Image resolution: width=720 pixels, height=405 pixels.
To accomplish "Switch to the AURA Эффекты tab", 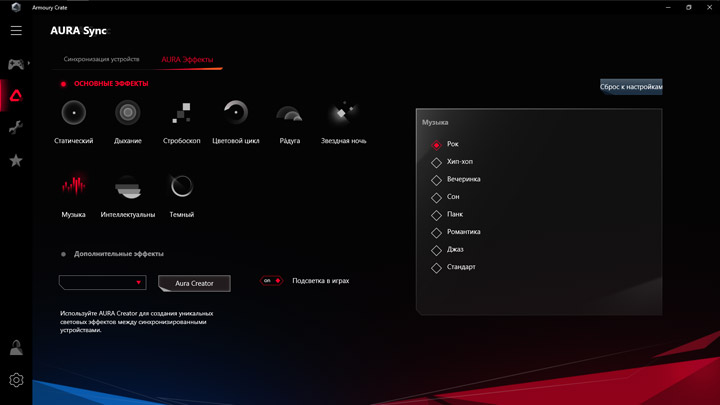I will (187, 60).
